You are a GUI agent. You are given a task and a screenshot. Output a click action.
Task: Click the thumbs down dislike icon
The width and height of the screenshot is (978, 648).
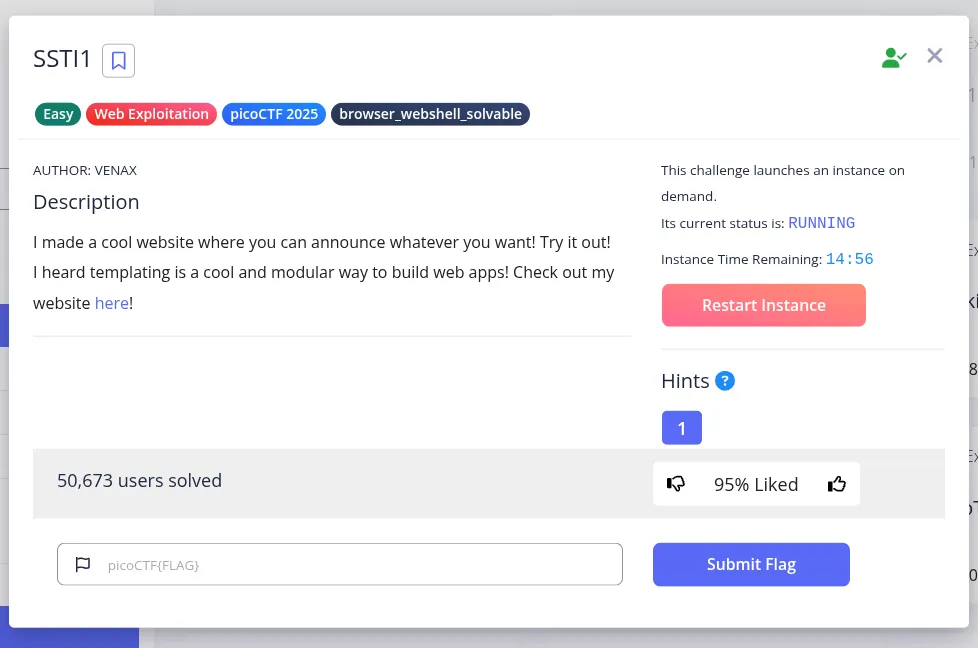676,484
